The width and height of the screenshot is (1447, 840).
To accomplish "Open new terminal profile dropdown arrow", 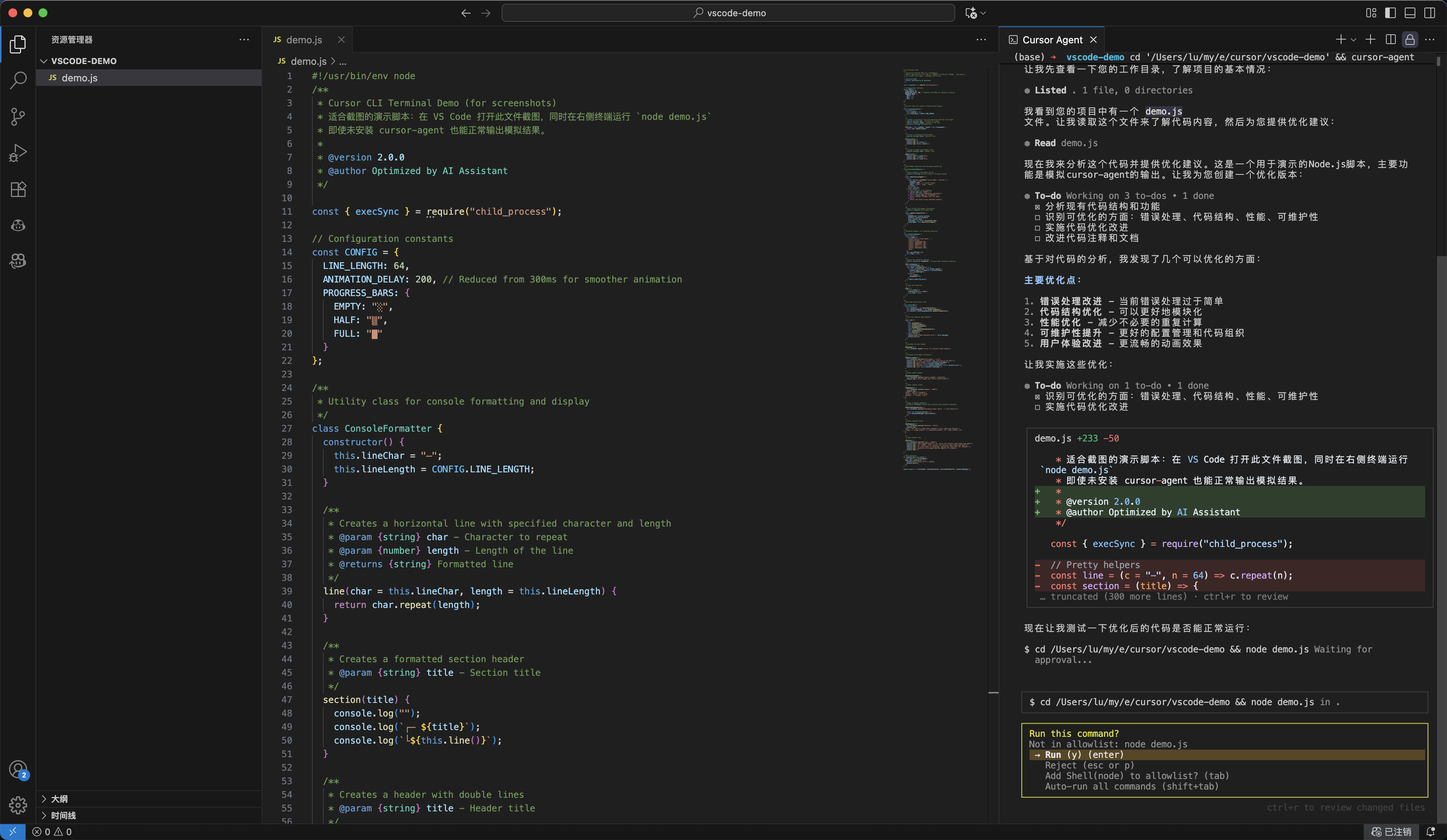I will pyautogui.click(x=1354, y=40).
